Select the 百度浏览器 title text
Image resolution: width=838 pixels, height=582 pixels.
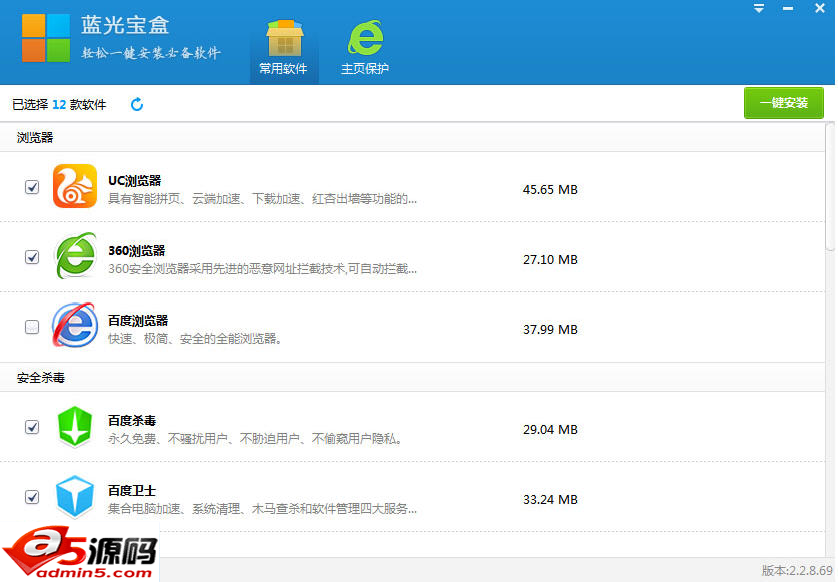[x=138, y=321]
